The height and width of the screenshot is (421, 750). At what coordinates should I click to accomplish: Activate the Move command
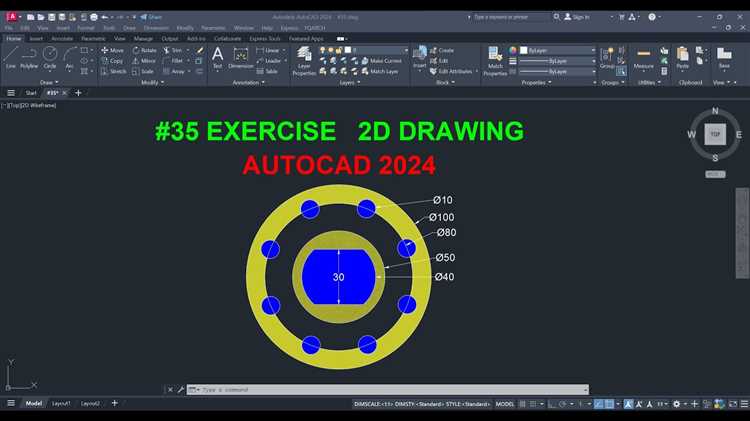[x=112, y=50]
